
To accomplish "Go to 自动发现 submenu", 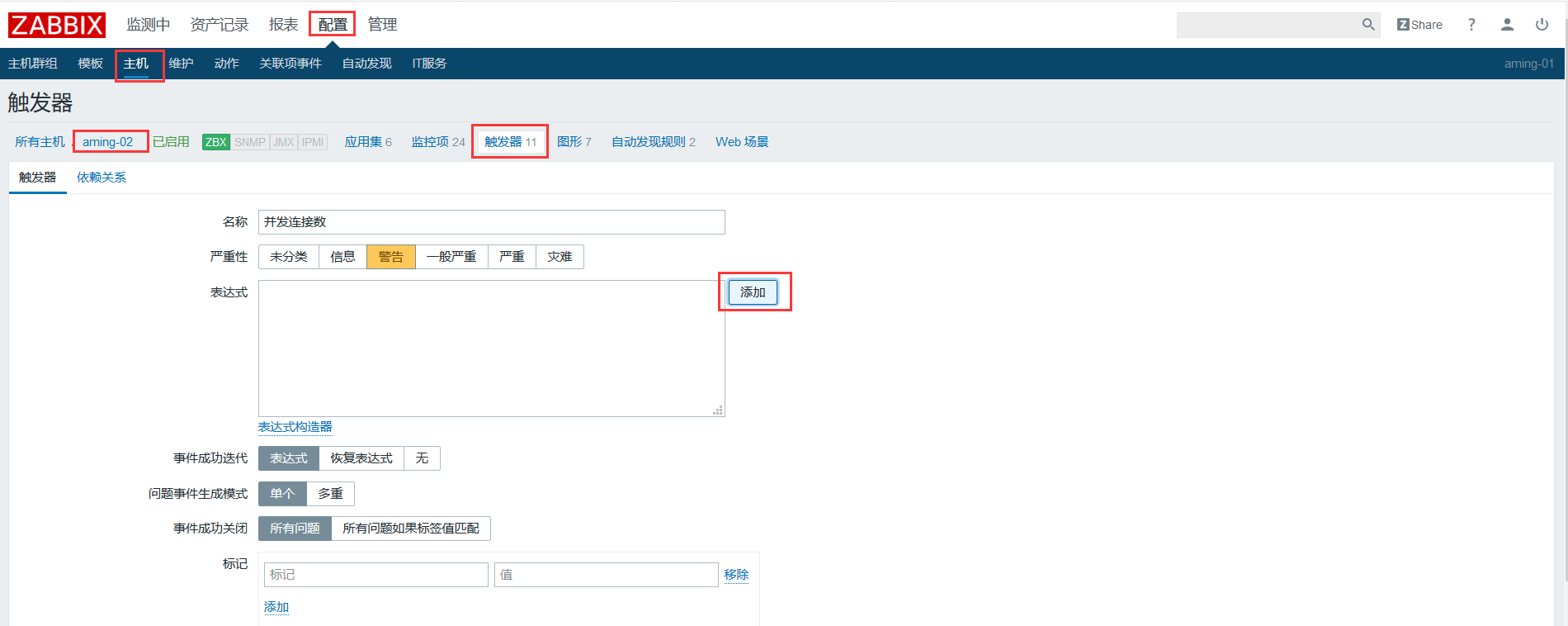I will [367, 64].
